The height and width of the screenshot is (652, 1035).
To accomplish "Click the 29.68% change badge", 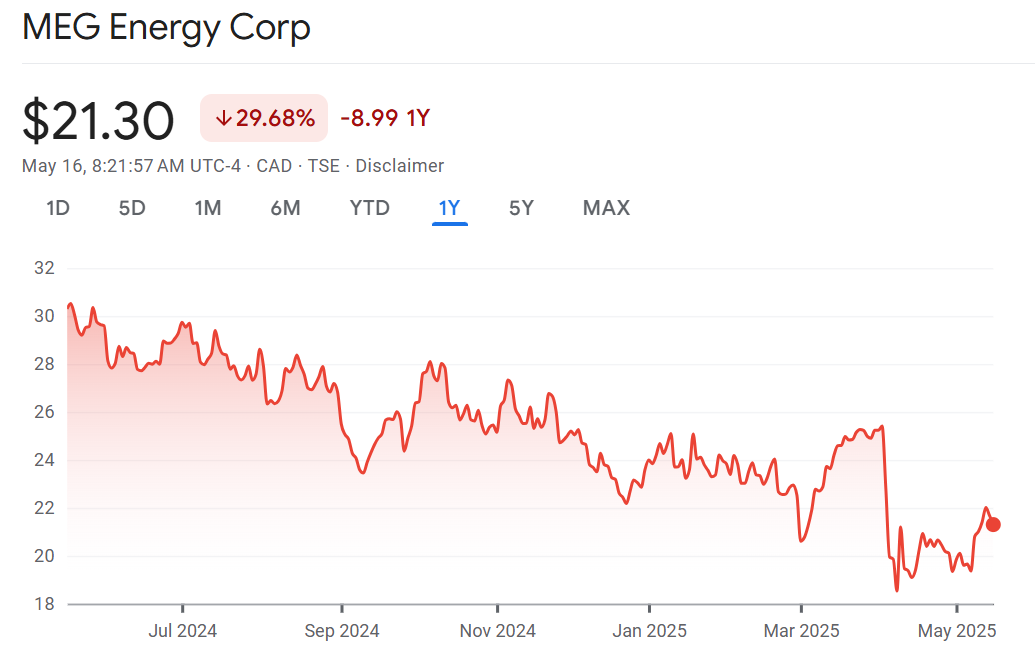I will click(264, 118).
